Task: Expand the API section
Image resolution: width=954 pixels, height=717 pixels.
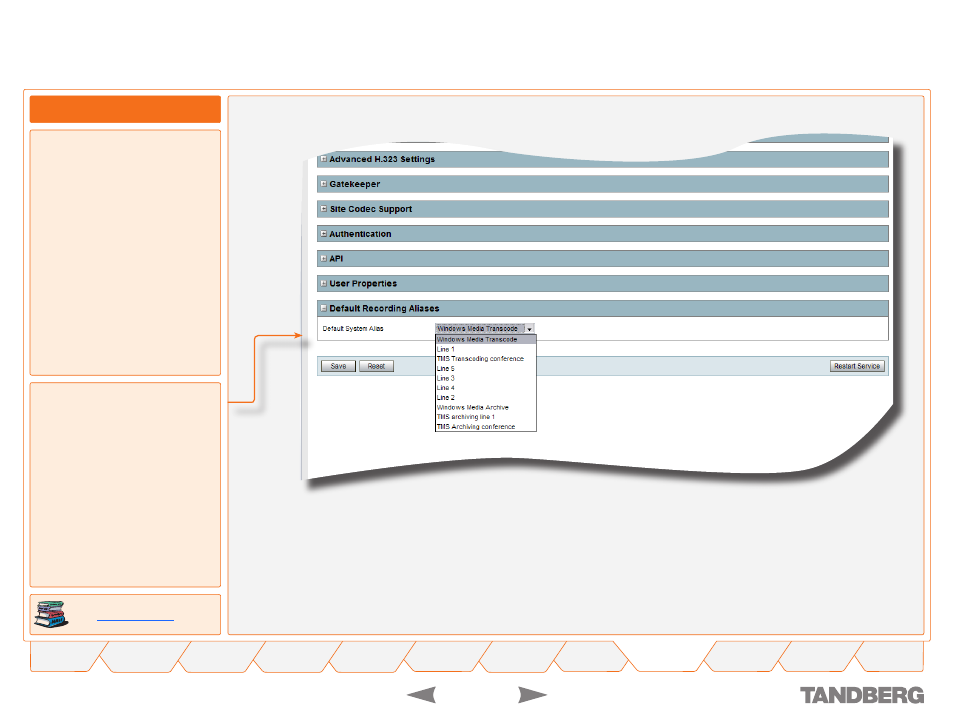Action: point(324,259)
